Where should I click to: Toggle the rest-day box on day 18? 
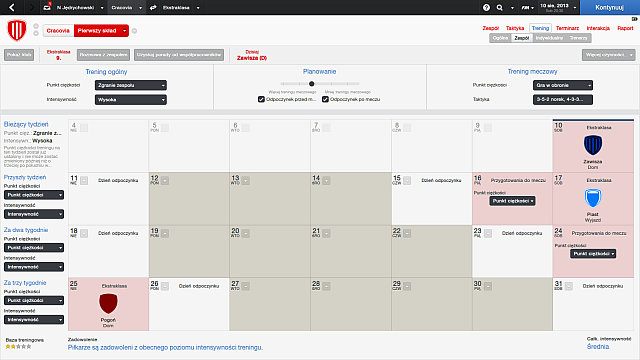[x=84, y=233]
